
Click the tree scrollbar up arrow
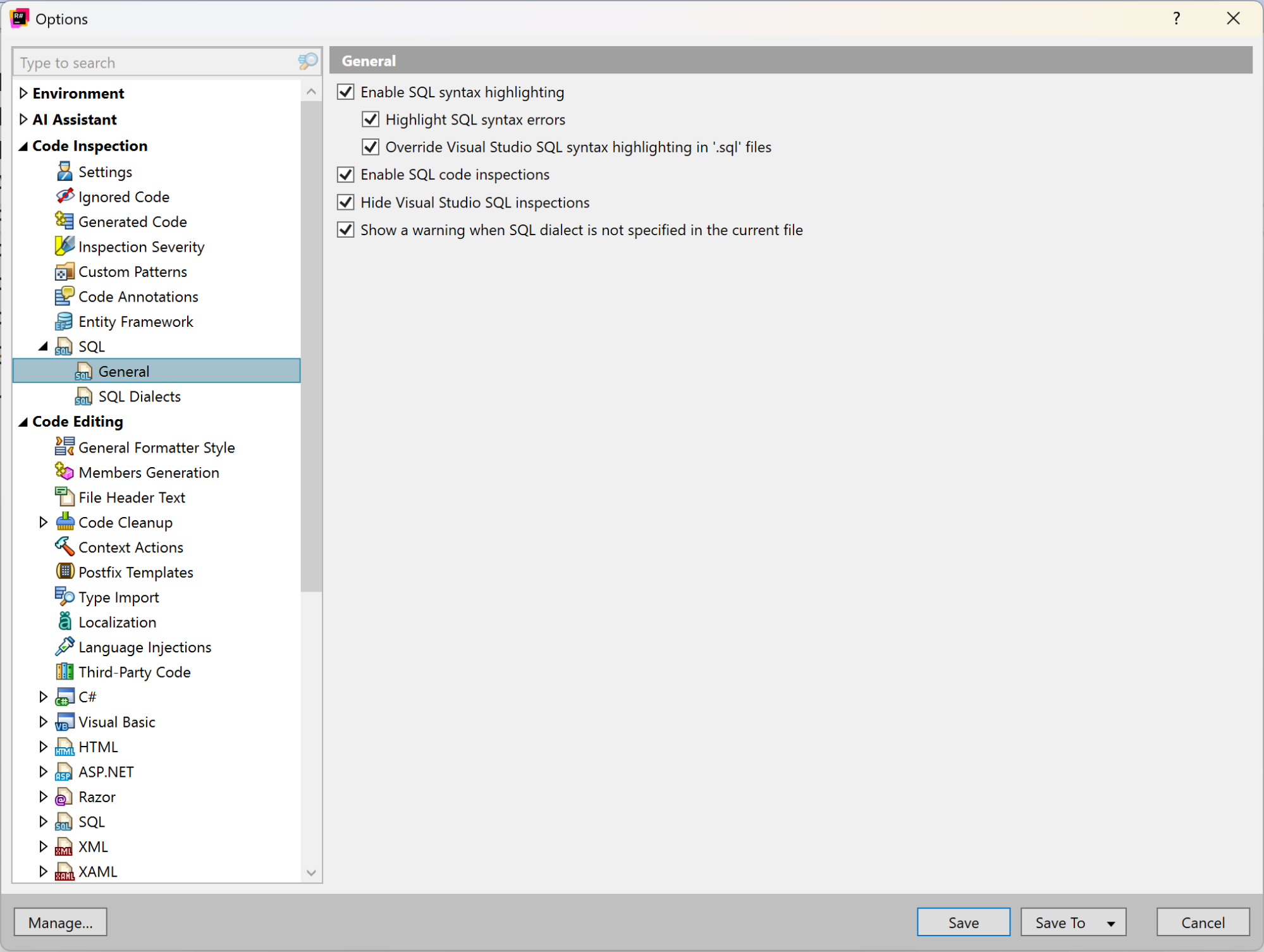coord(311,92)
